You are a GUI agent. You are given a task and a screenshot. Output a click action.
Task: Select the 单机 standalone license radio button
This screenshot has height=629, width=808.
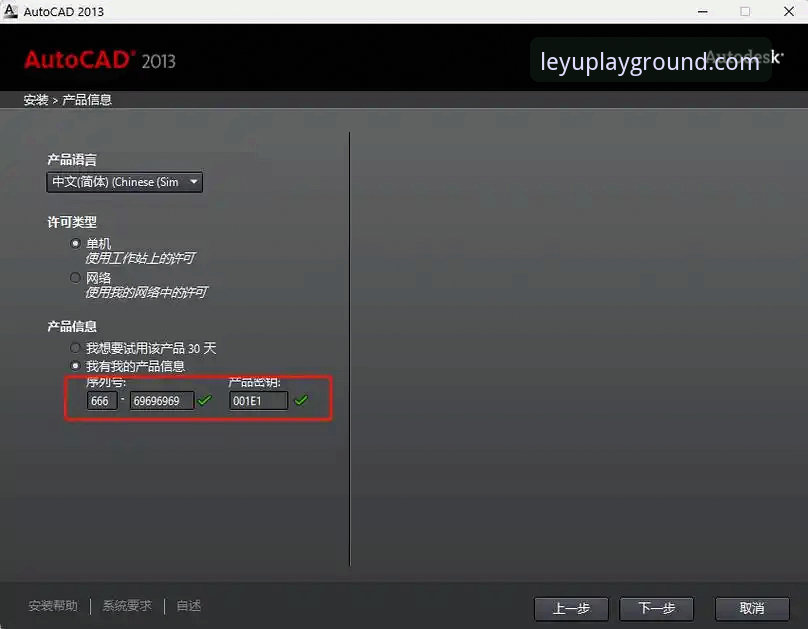[x=75, y=243]
